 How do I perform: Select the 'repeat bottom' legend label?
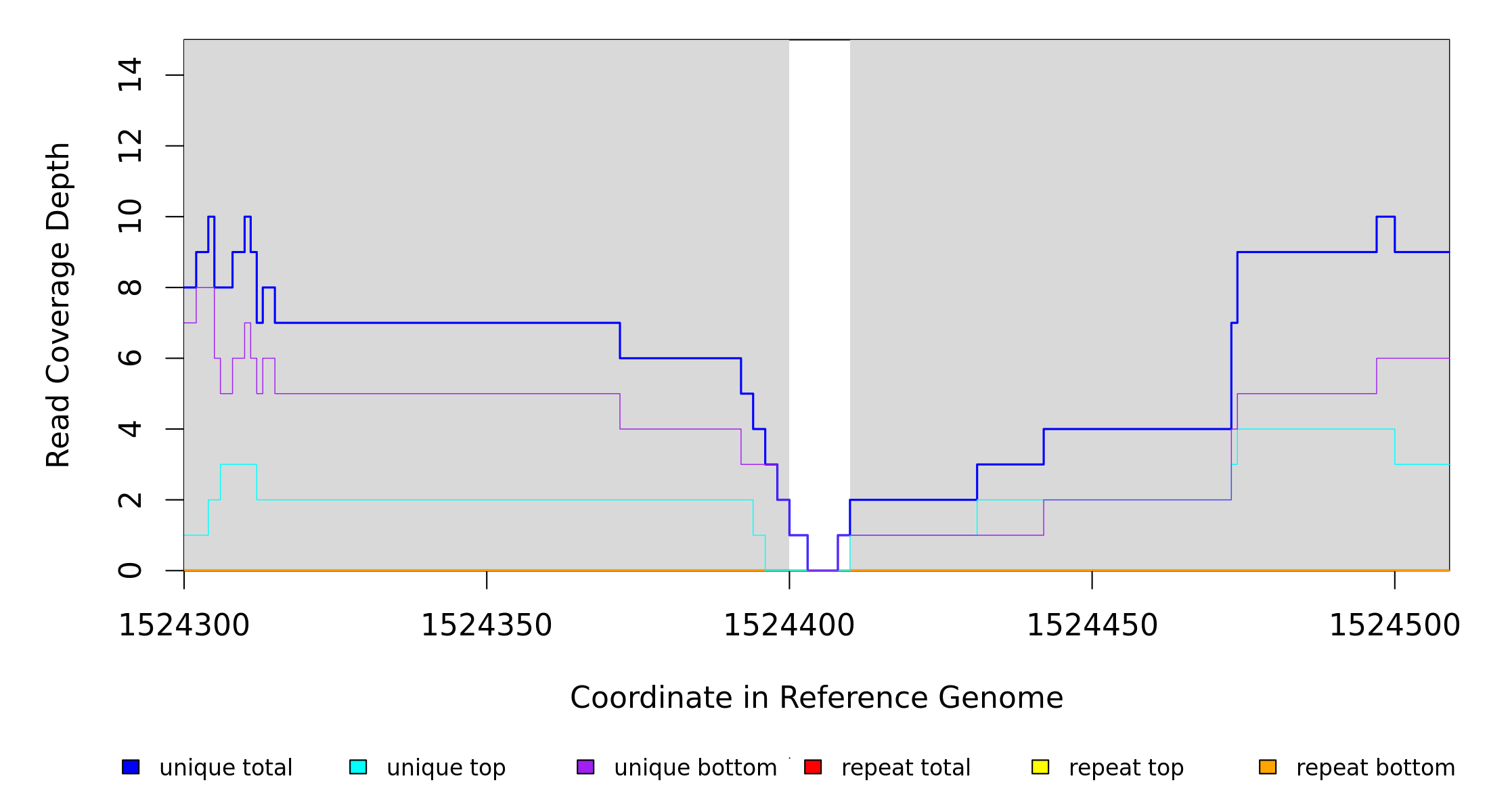1375,768
